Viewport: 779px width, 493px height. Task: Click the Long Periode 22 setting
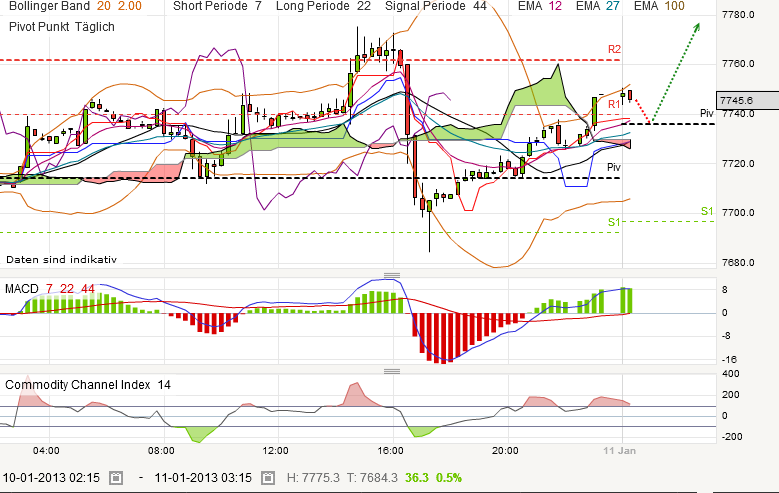click(x=323, y=6)
